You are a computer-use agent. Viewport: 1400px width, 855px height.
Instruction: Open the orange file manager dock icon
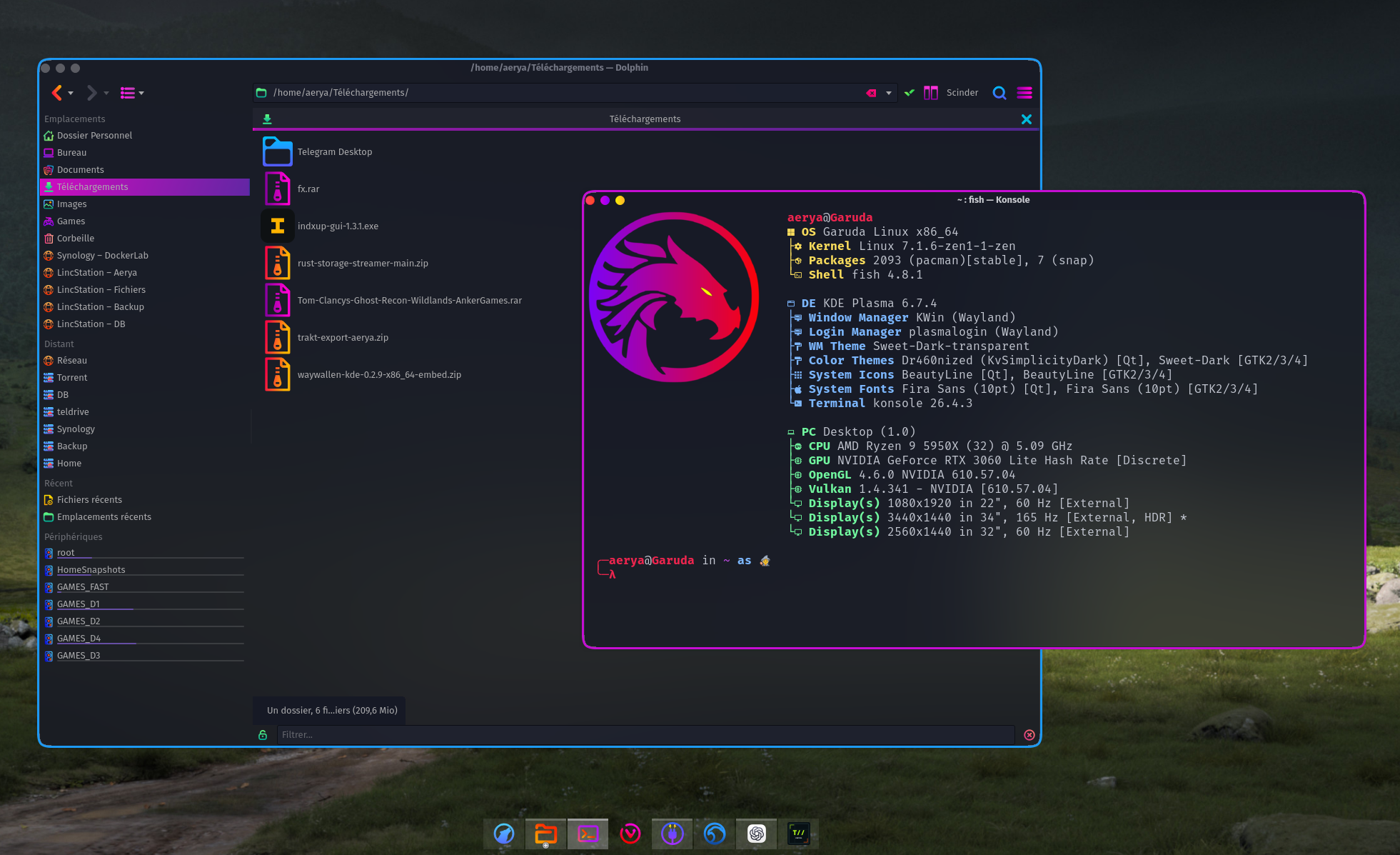pyautogui.click(x=545, y=834)
